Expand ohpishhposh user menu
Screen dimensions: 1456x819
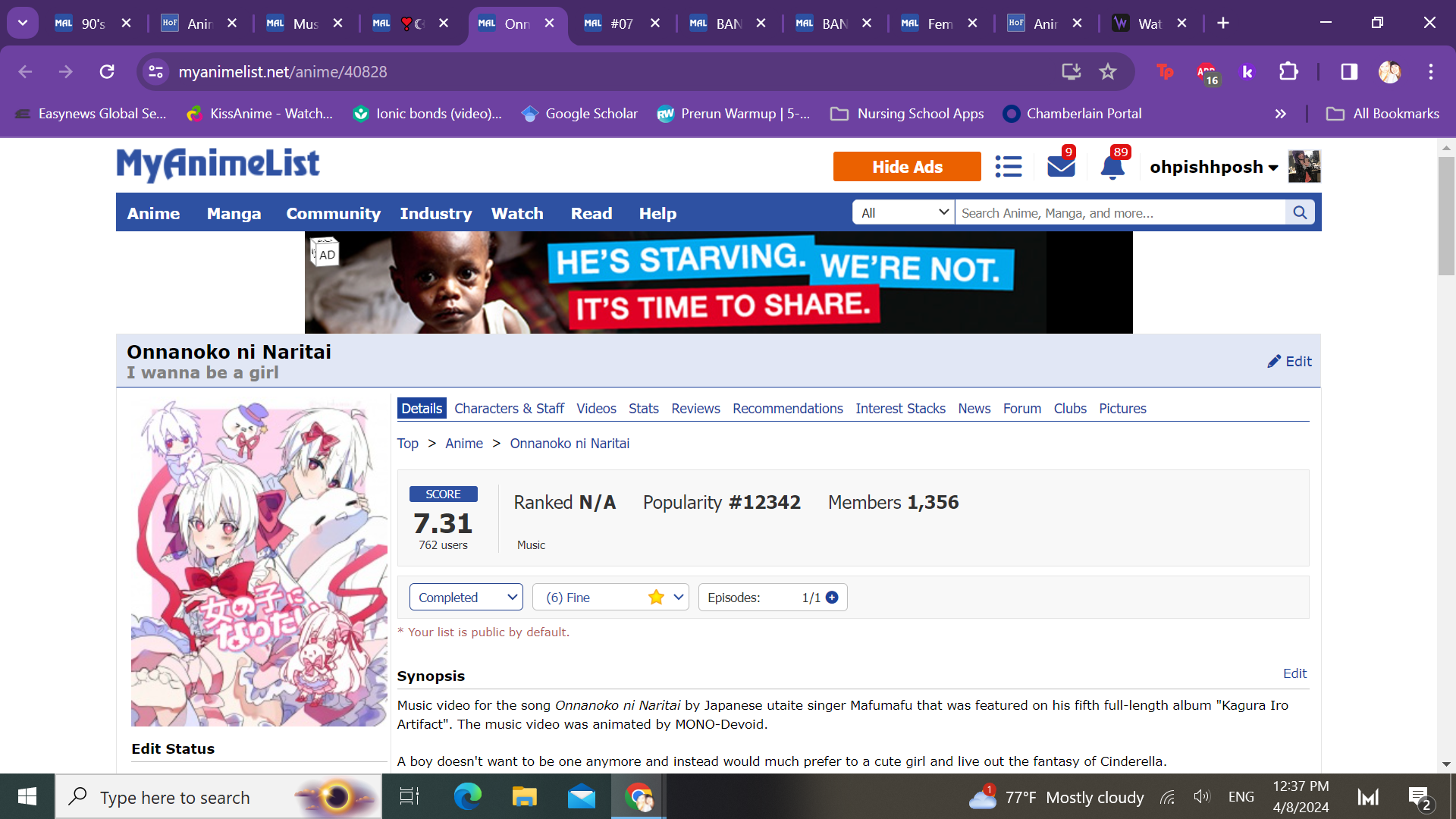(x=1213, y=167)
